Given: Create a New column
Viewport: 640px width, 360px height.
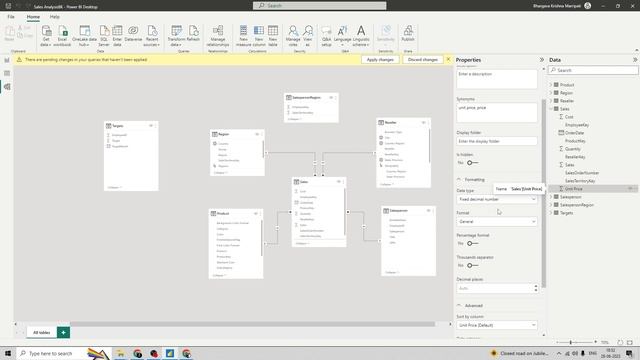Looking at the screenshot, I should [x=259, y=35].
